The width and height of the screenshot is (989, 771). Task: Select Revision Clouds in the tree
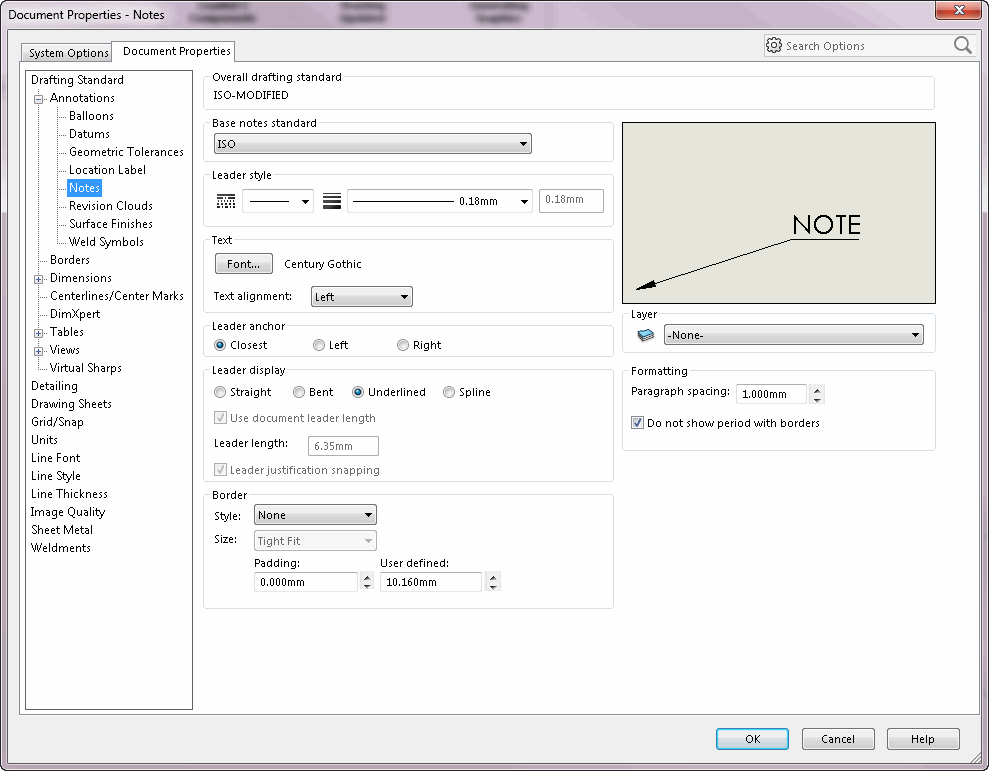coord(111,206)
